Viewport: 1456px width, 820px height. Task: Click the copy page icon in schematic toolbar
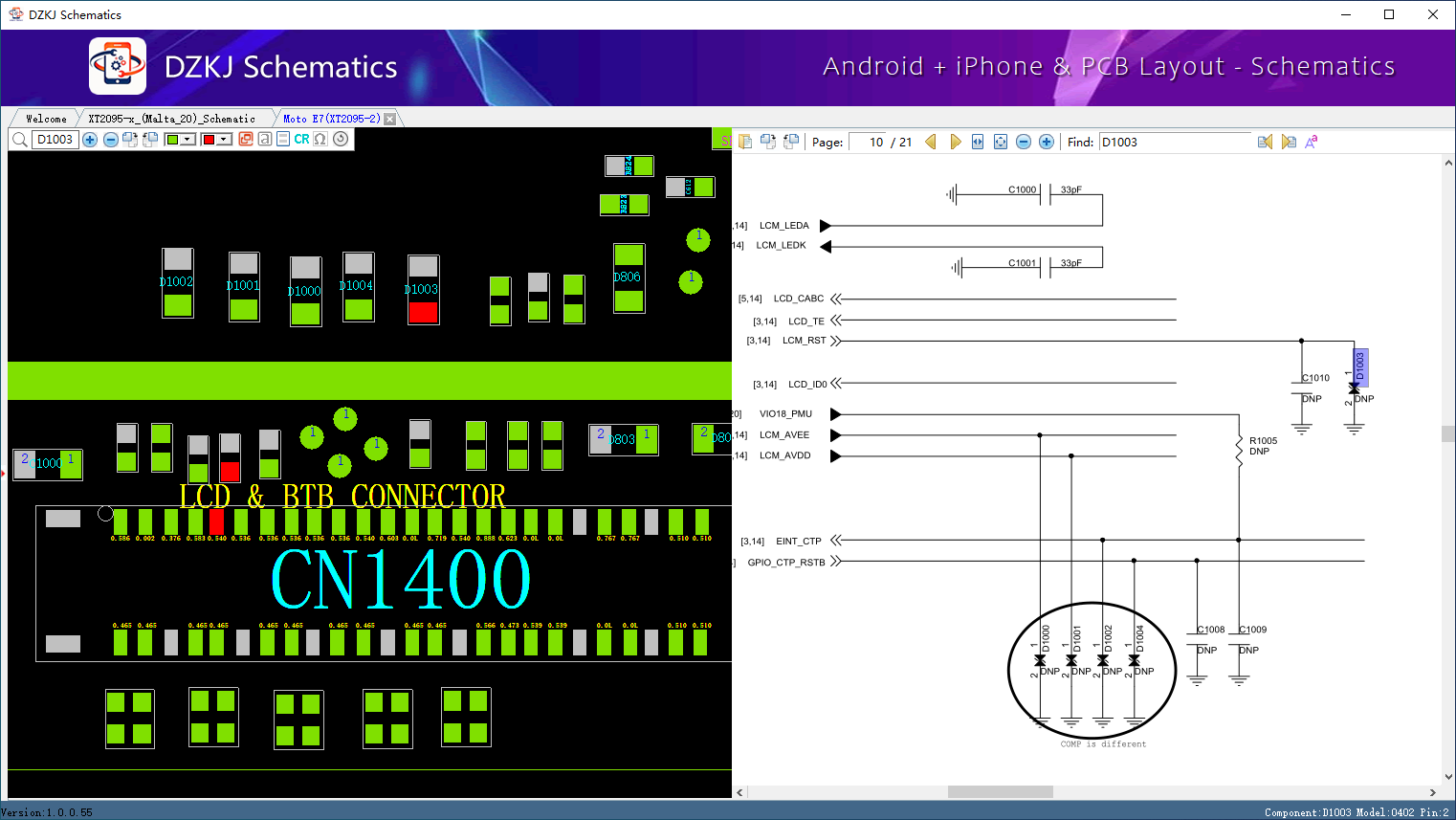(x=745, y=142)
